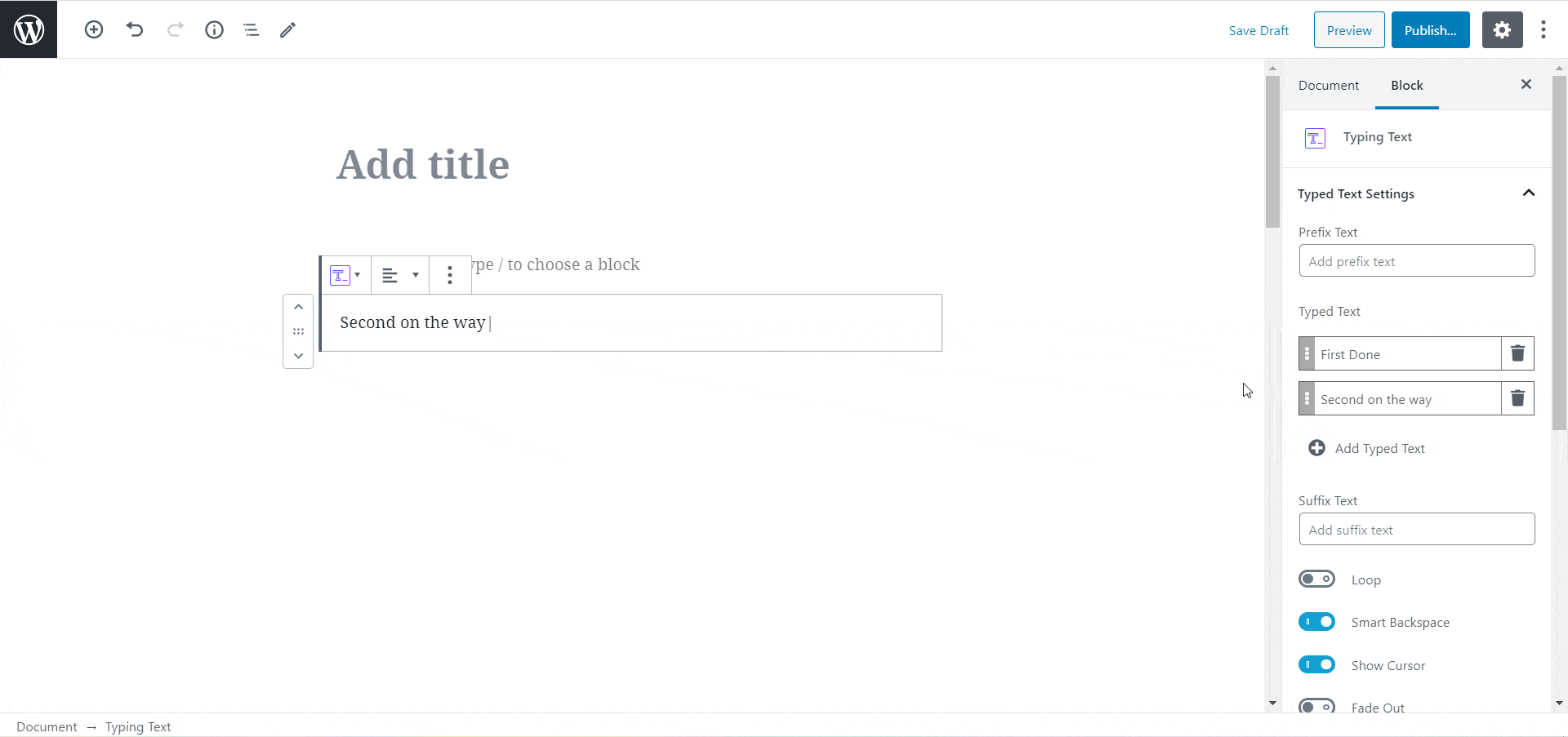The width and height of the screenshot is (1568, 737).
Task: Enable the Loop toggle
Action: pos(1316,579)
